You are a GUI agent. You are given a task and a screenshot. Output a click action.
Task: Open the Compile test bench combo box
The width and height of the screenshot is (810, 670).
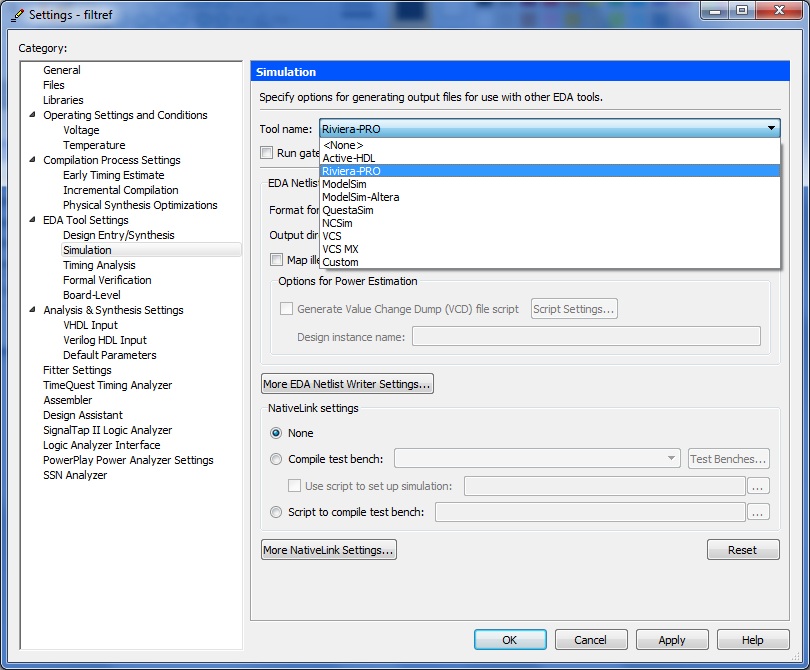tap(537, 458)
